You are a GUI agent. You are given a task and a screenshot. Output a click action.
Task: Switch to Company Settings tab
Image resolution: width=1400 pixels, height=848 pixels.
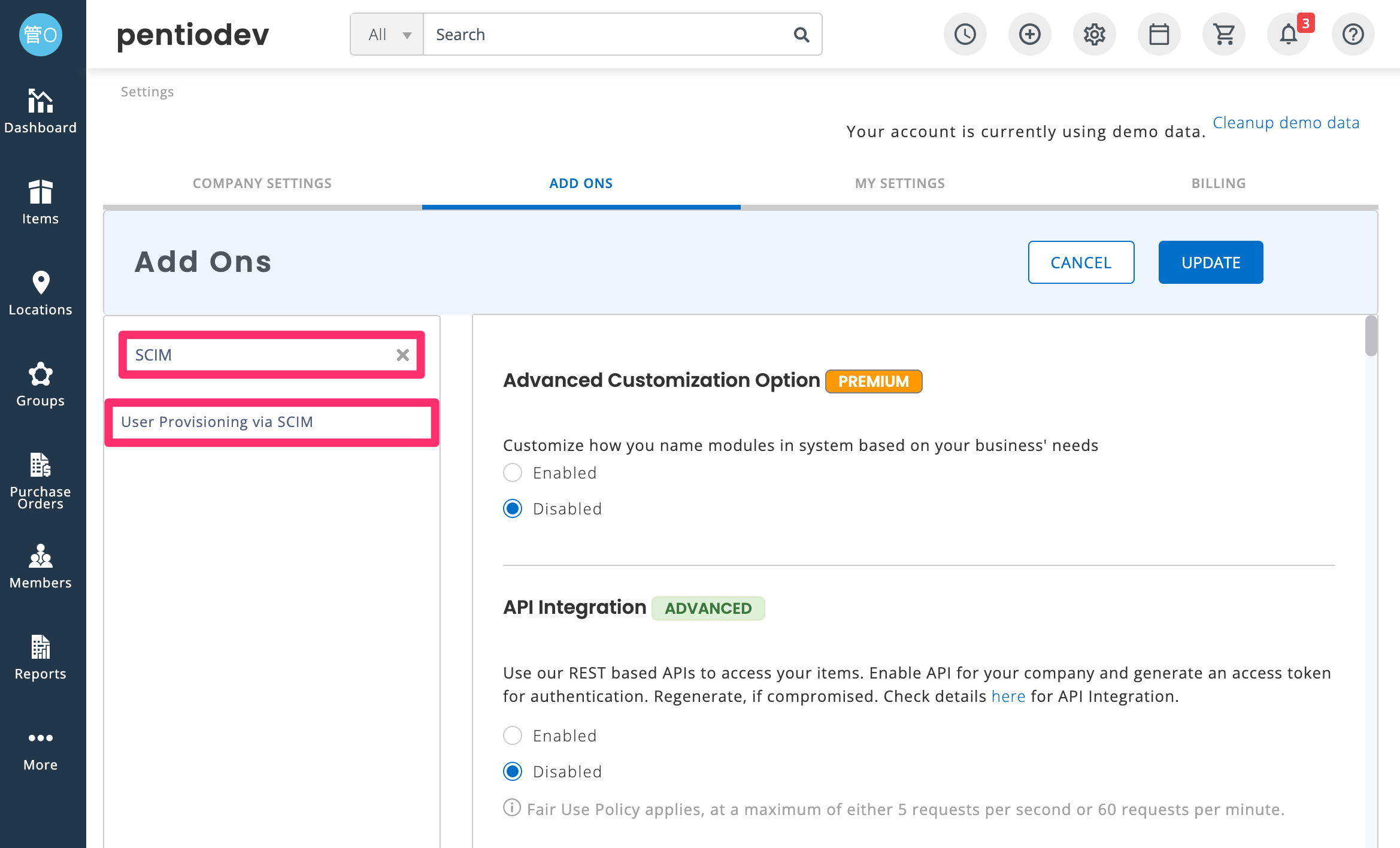point(262,183)
